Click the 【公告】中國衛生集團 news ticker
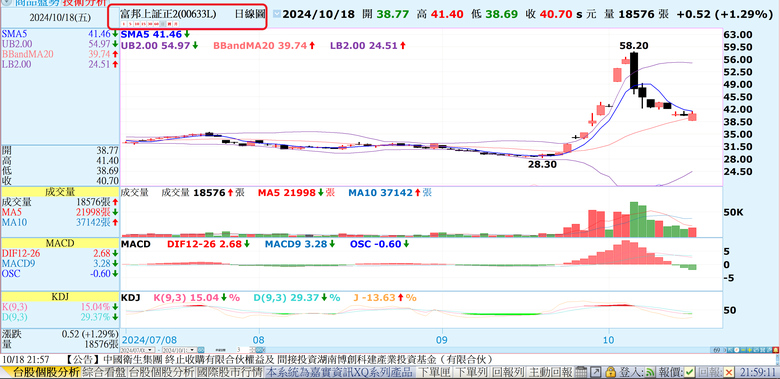Image resolution: width=780 pixels, height=379 pixels. tap(280, 359)
